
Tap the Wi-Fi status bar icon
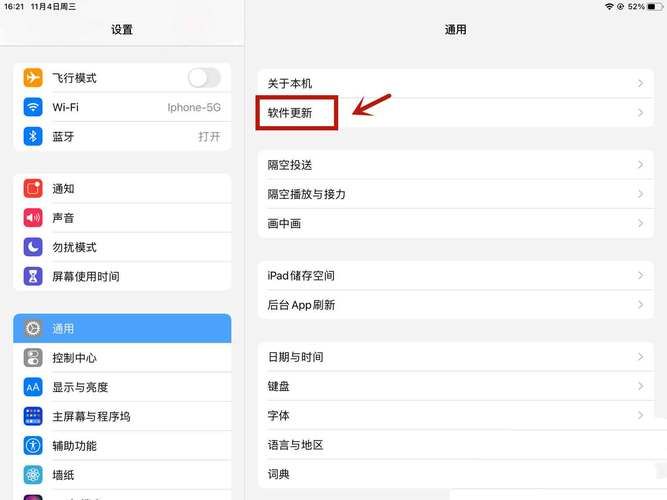tap(609, 6)
